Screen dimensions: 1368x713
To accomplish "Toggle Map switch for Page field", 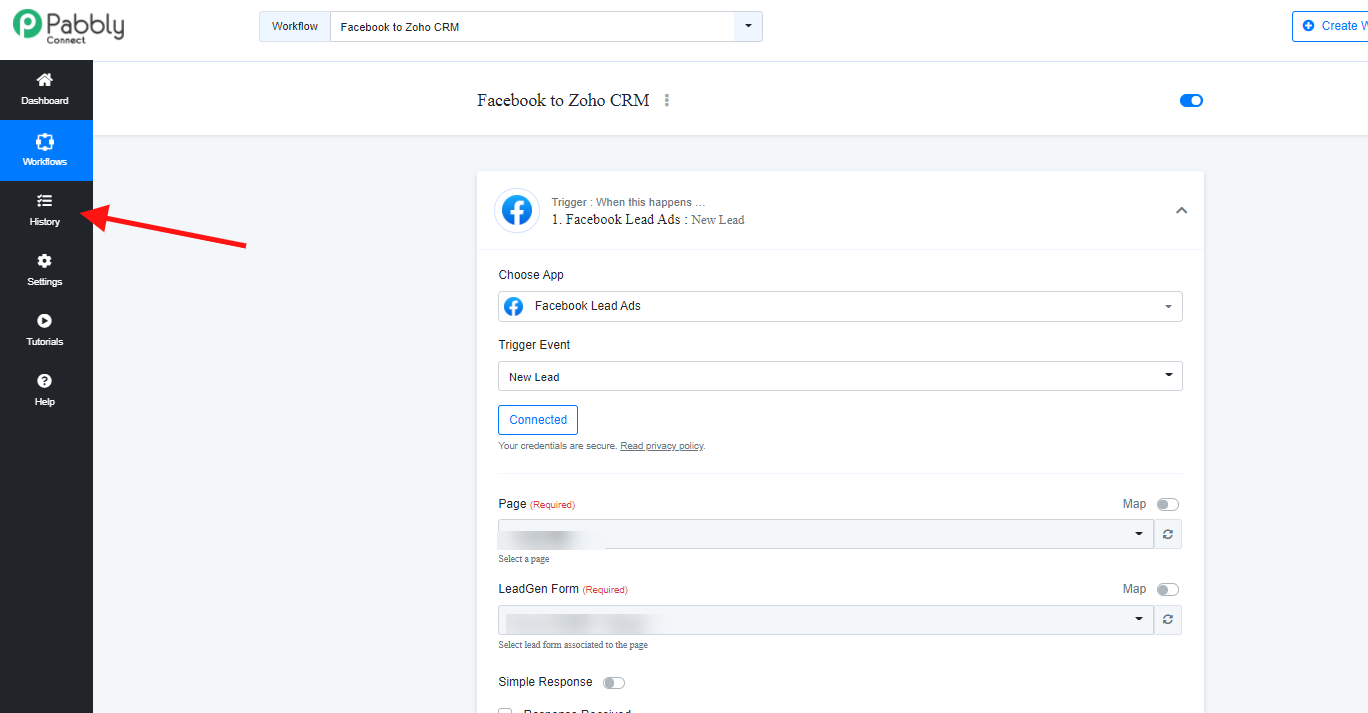I will pos(1168,505).
